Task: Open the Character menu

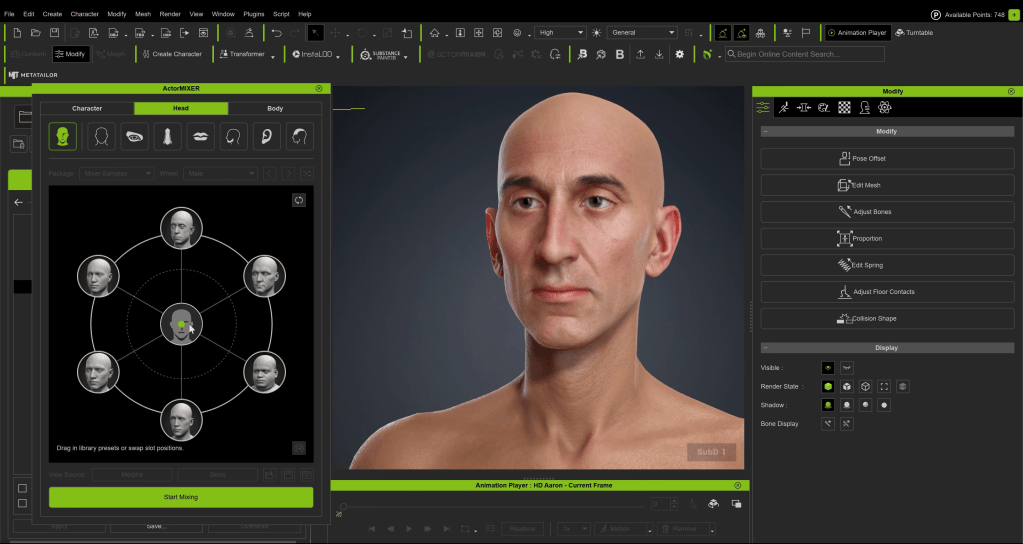Action: pos(85,14)
